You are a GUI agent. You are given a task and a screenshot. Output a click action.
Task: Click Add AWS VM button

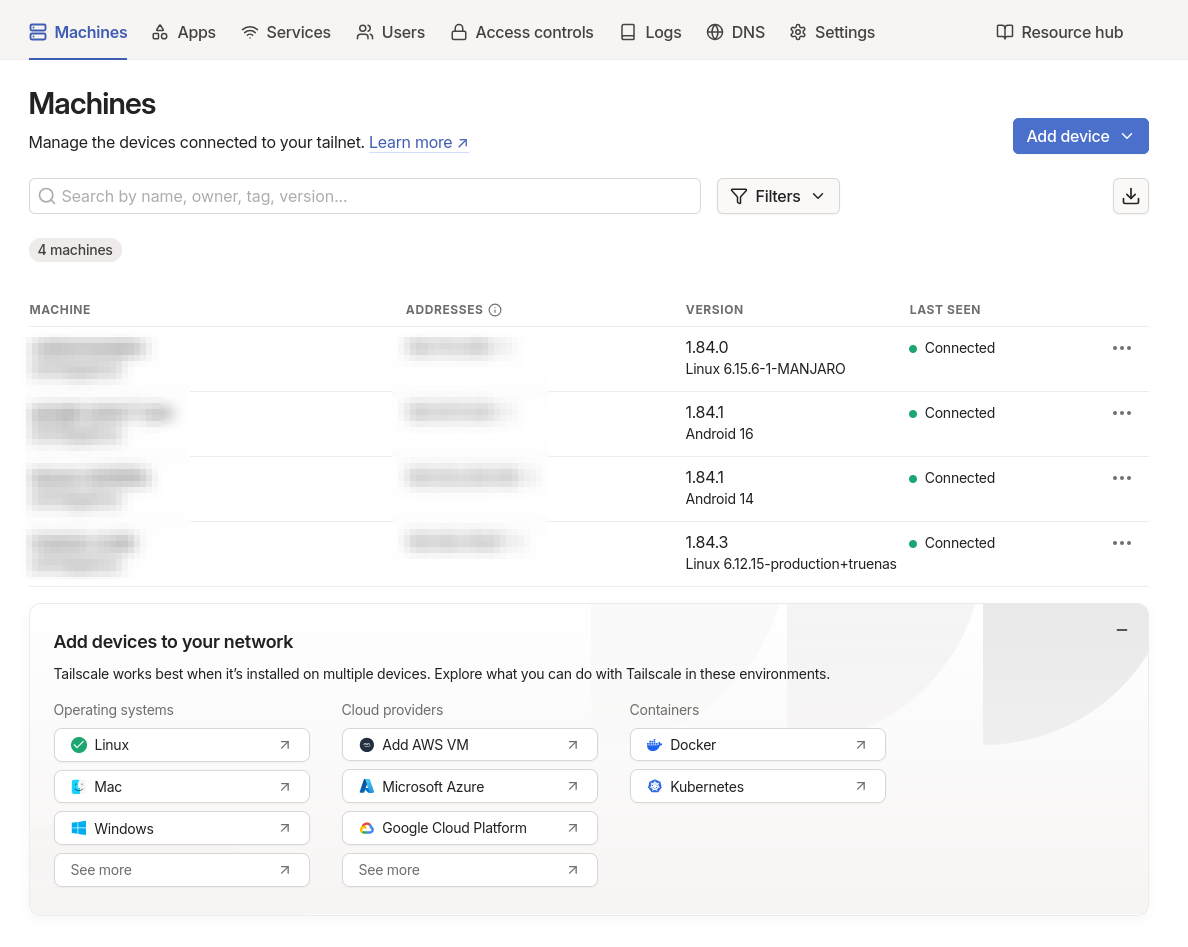tap(470, 745)
